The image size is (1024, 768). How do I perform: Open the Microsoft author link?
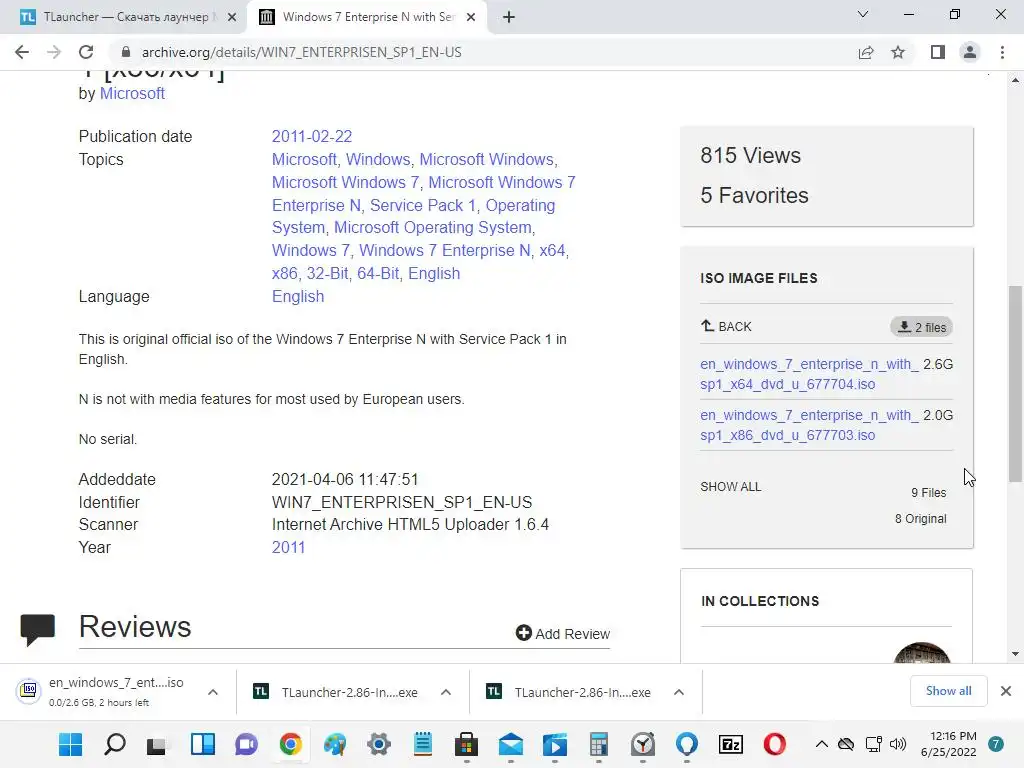click(132, 93)
